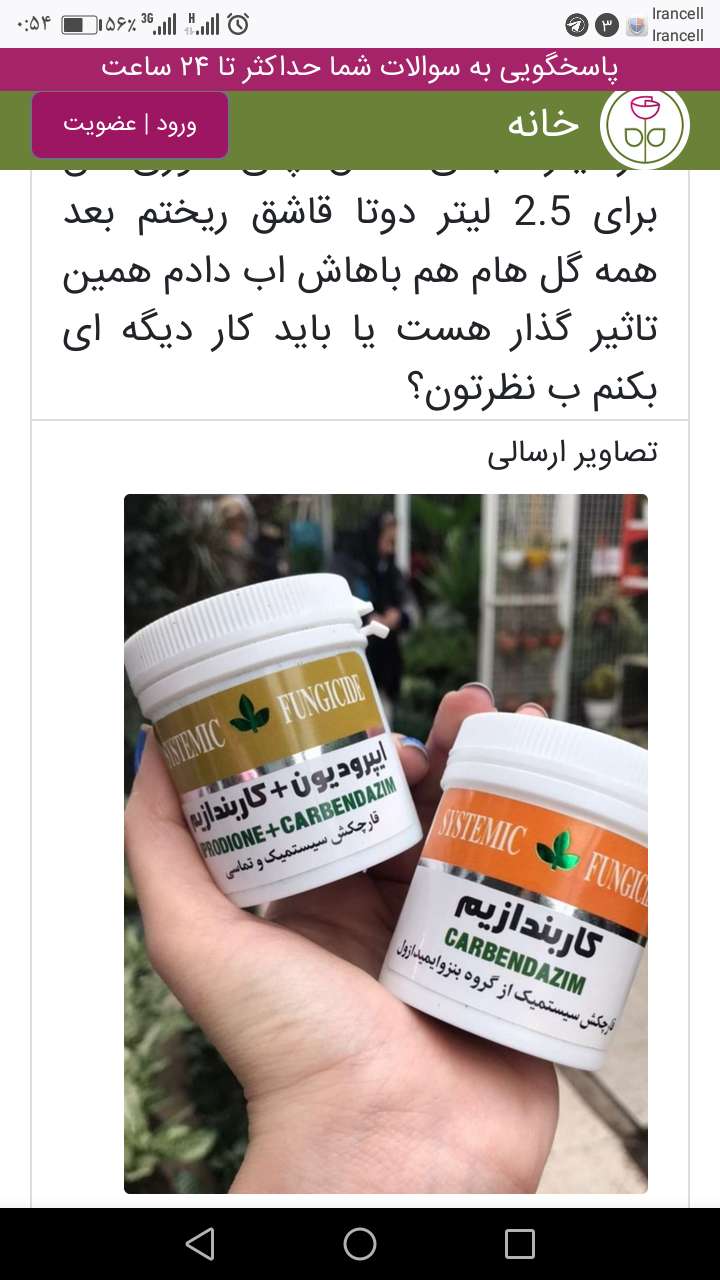
Task: Open the ورود | عضویت login button
Action: click(x=130, y=125)
